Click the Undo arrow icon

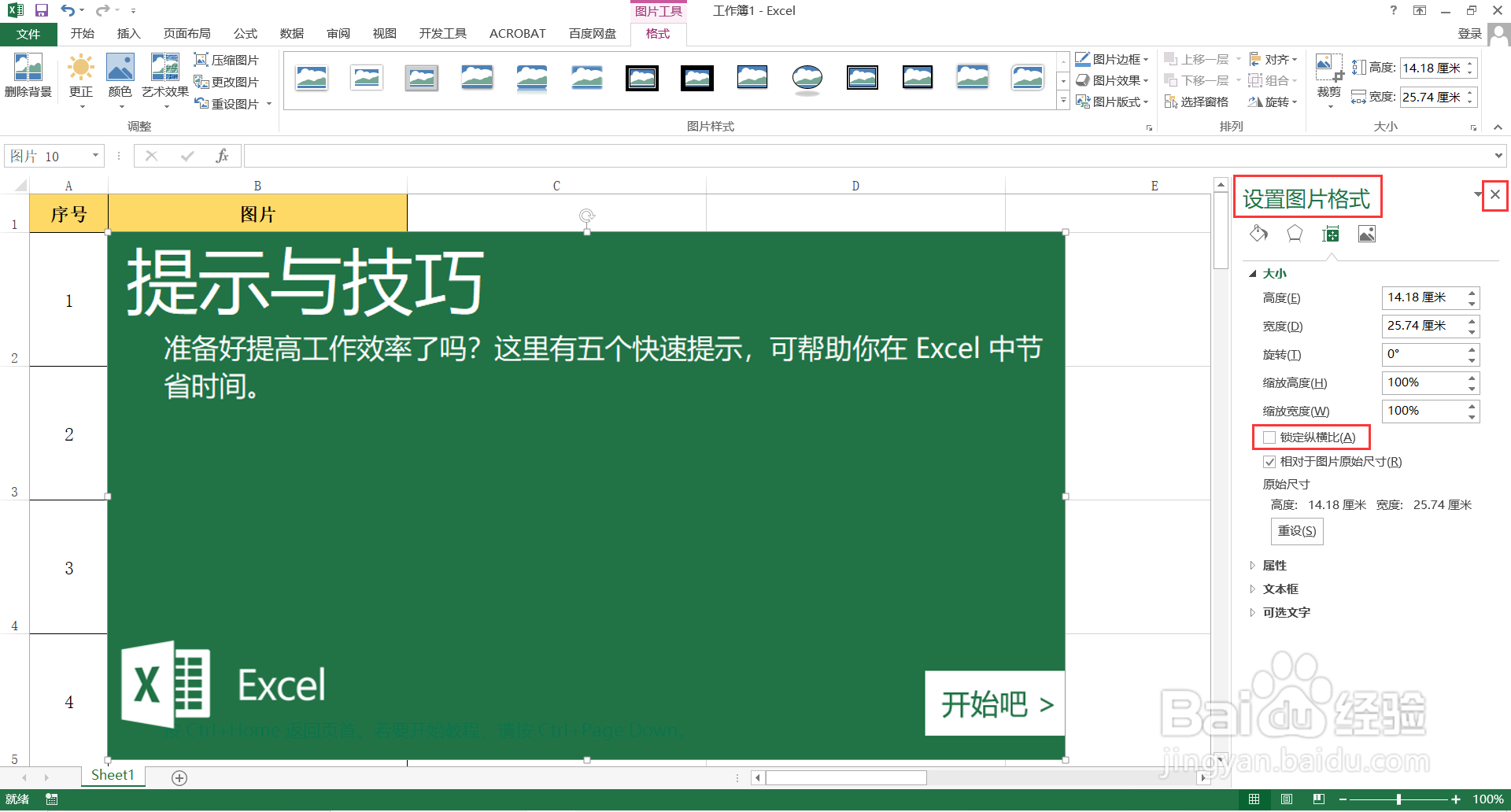click(x=68, y=10)
